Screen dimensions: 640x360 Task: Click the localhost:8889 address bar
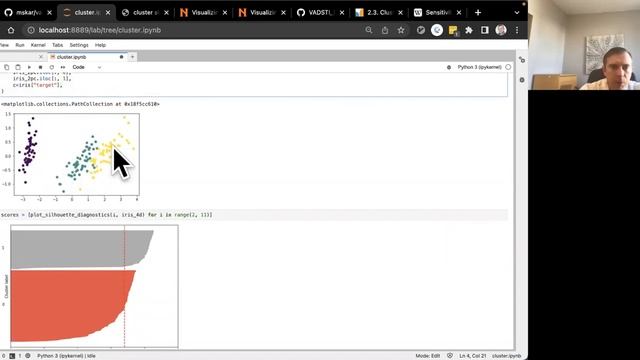(100, 30)
